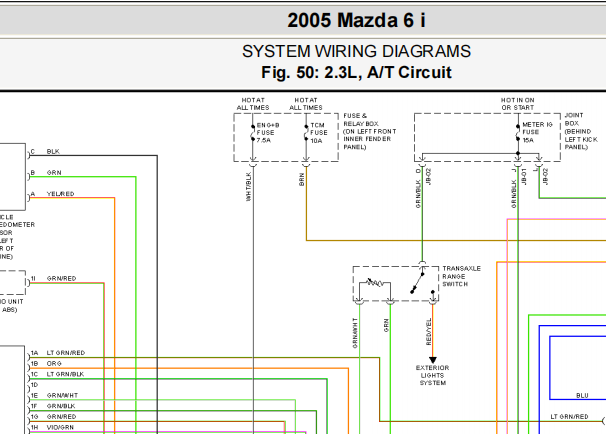Image resolution: width=606 pixels, height=434 pixels.
Task: Click the 1A LT GRN/RED connector label
Action: point(58,353)
